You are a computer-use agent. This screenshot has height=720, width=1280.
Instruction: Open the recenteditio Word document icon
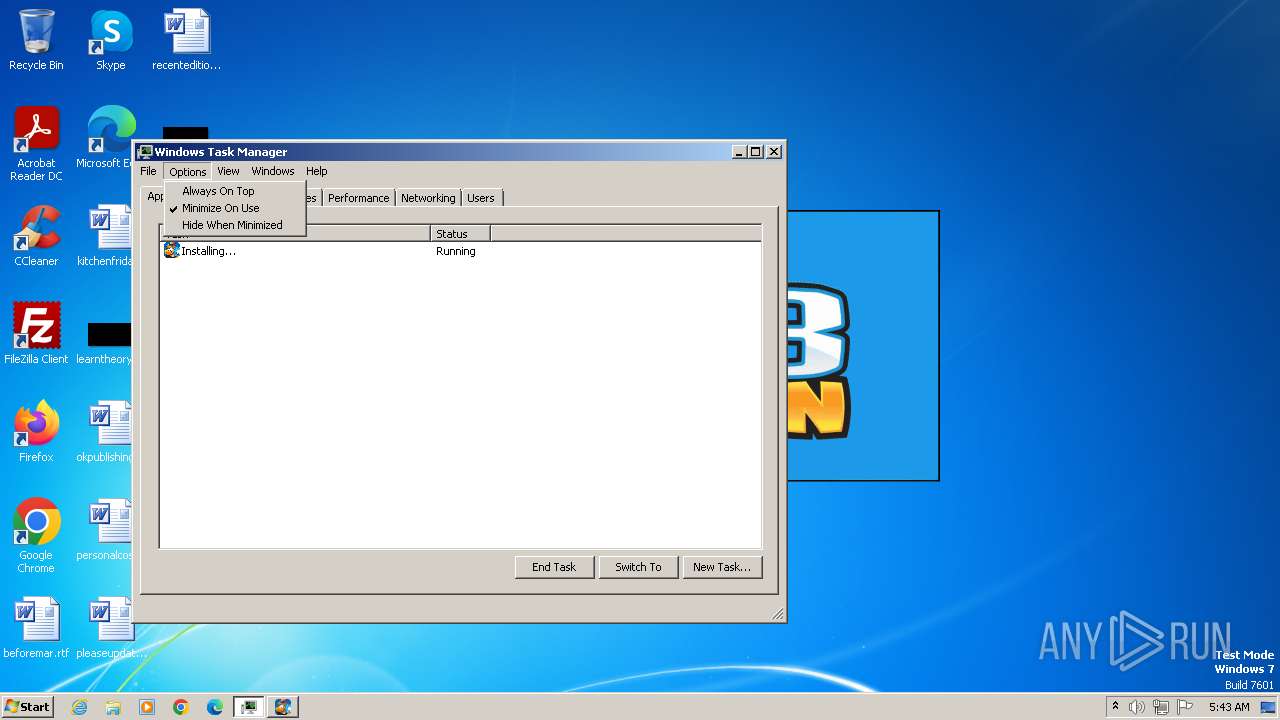(x=186, y=40)
